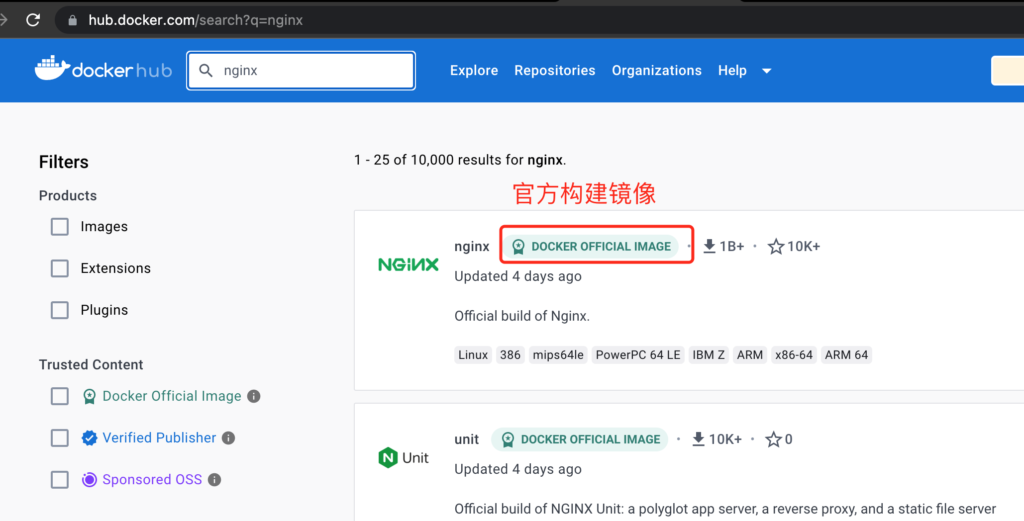The width and height of the screenshot is (1024, 521).
Task: Click the 'Official build of Nginx.' description
Action: (522, 317)
